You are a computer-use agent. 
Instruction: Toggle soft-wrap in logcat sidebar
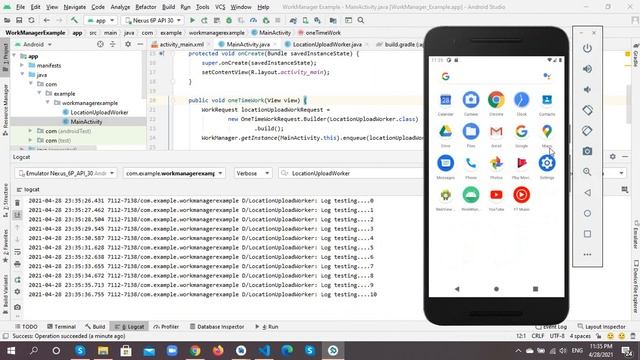point(17,252)
